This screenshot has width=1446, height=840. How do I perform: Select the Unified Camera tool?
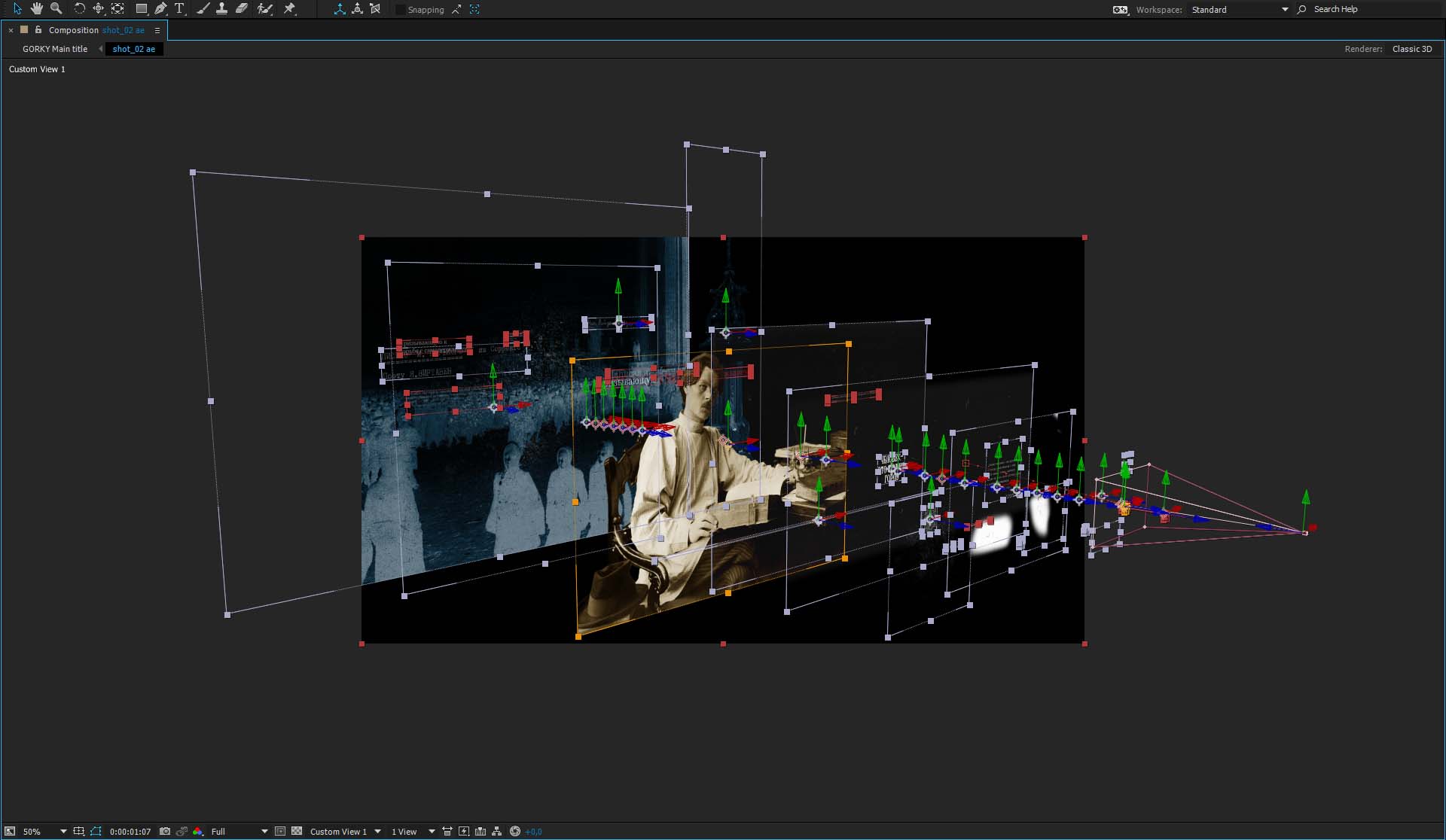98,9
